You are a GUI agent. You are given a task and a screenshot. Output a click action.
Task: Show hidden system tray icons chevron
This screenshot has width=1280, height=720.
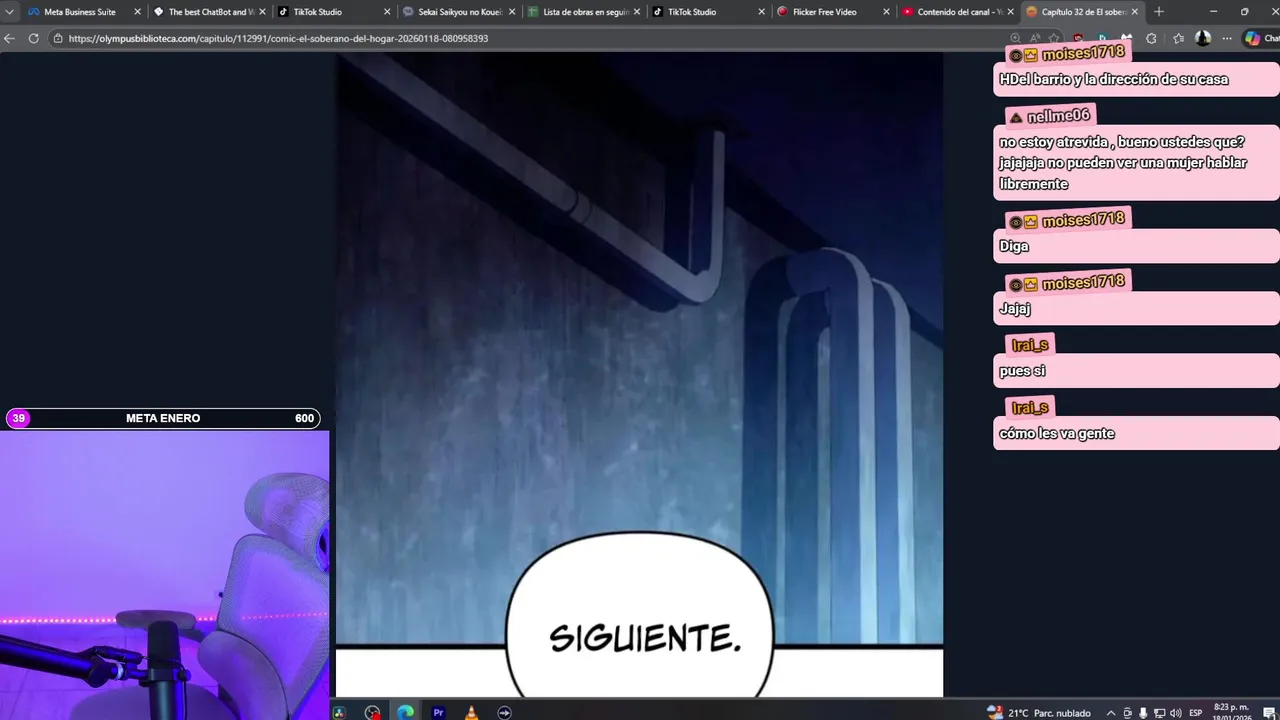click(1111, 713)
